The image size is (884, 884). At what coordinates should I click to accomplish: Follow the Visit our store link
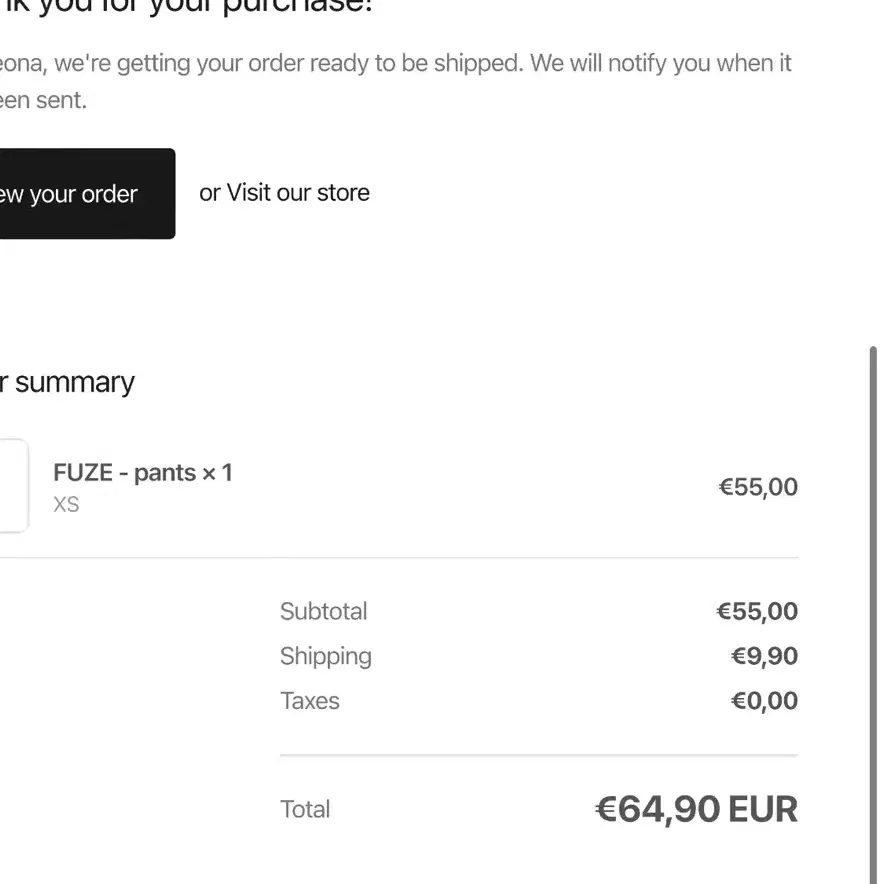pos(298,193)
